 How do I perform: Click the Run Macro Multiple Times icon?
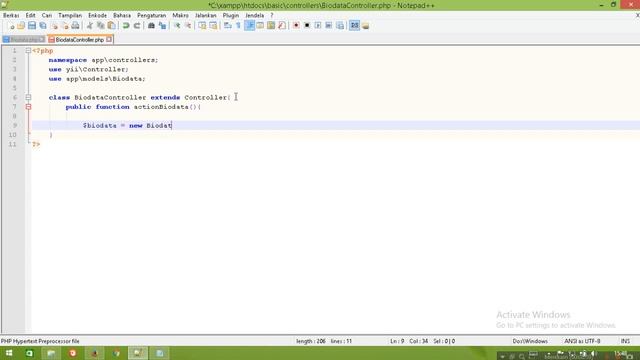[329, 26]
